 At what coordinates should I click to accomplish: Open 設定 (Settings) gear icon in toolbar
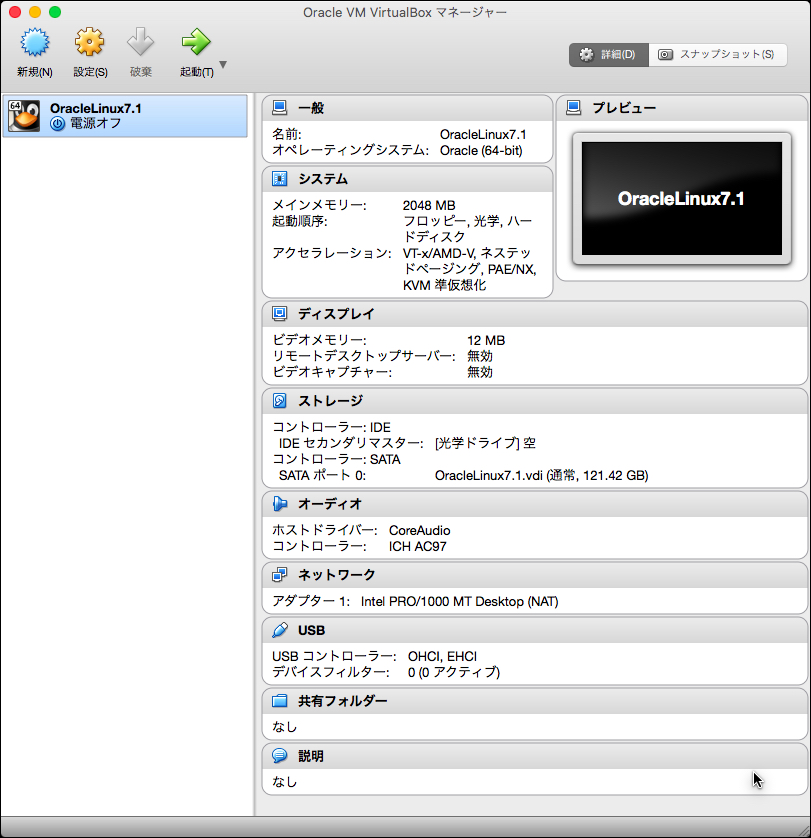pos(90,43)
